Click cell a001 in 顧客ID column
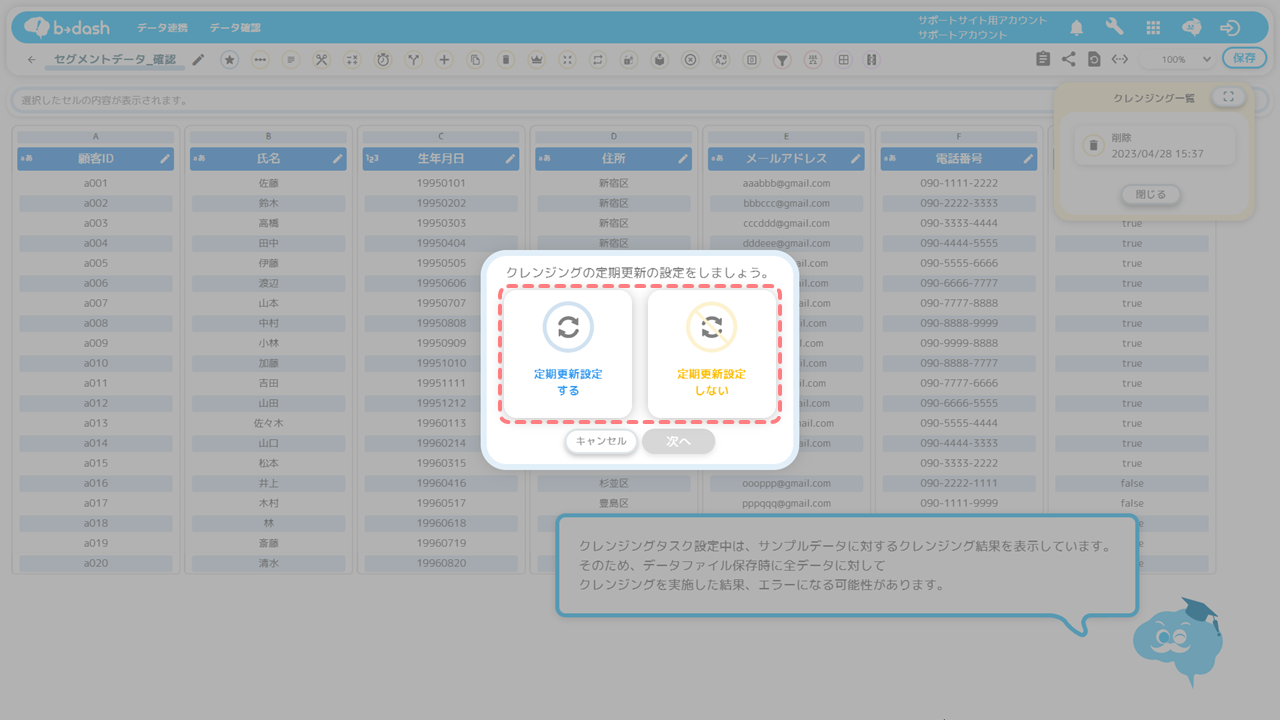The image size is (1280, 720). point(95,183)
